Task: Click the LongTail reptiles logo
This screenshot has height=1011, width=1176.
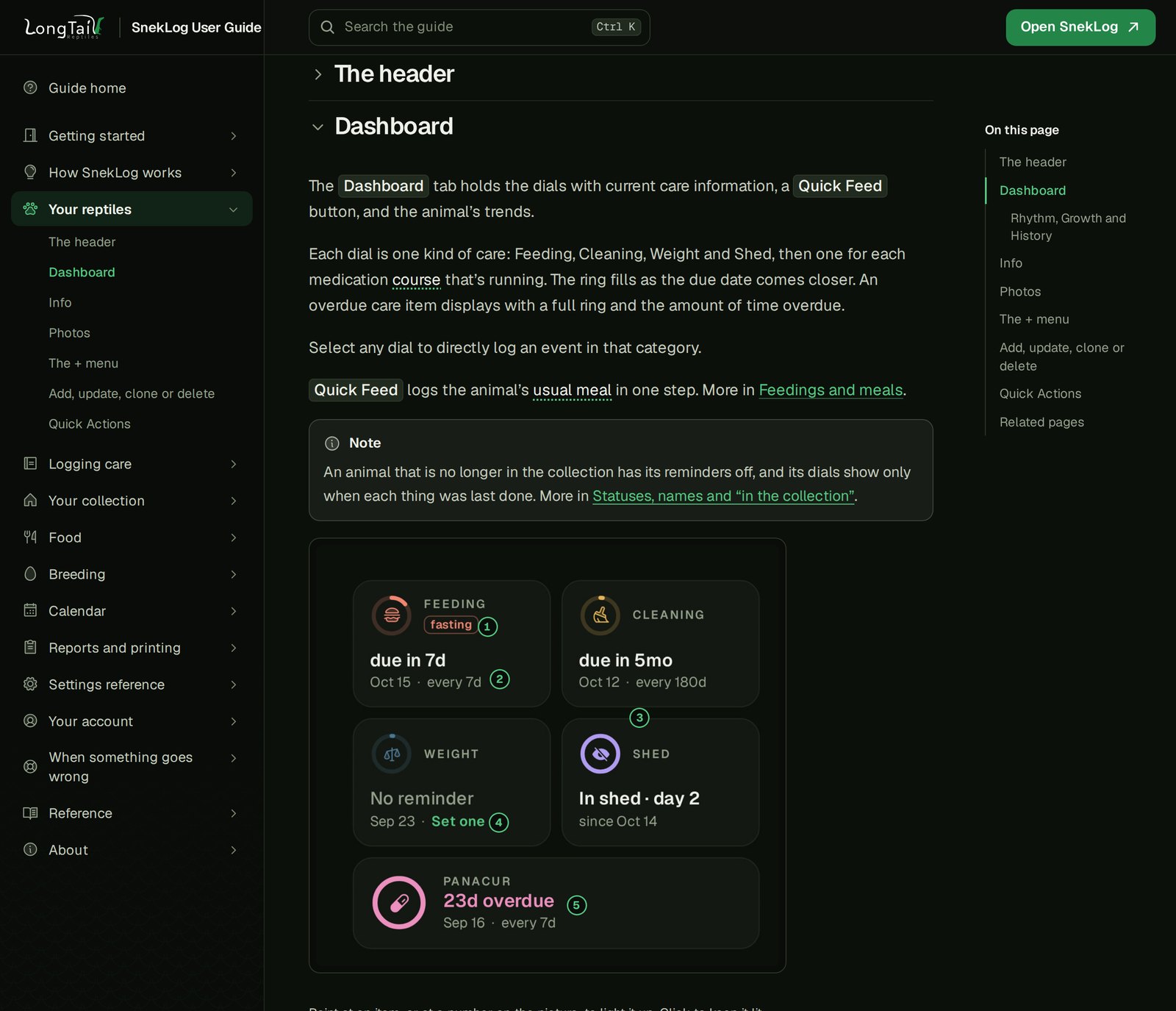Action: [64, 27]
